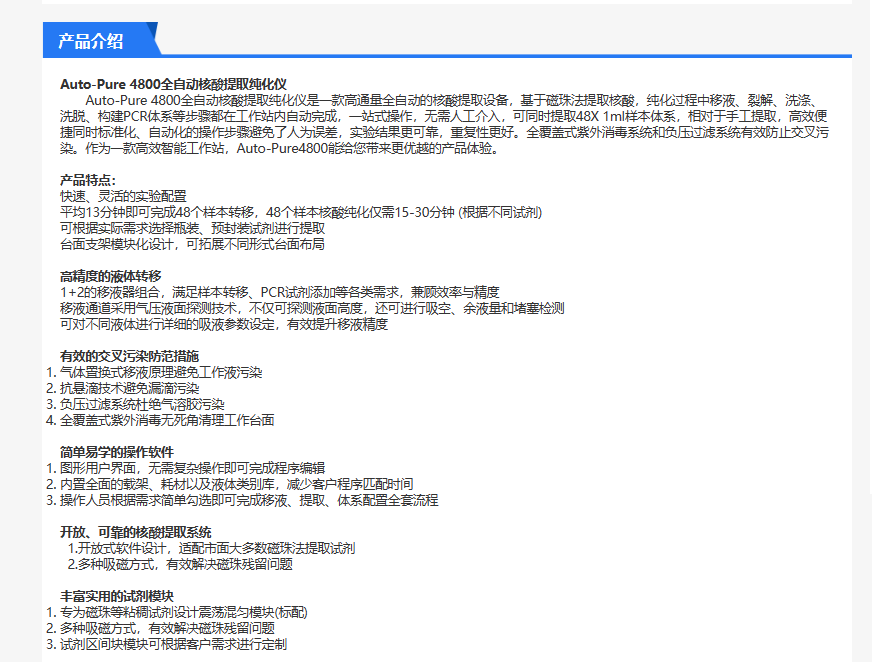The image size is (872, 662).
Task: Click the intro paragraph line starting 洗脱、构建PCR体系
Action: pos(444,116)
